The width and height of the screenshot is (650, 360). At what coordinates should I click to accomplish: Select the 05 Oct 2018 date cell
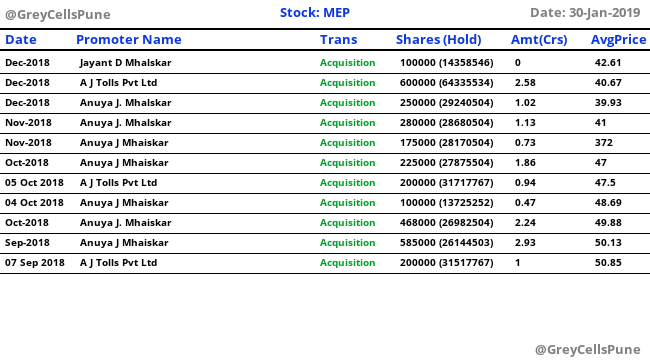pos(34,182)
